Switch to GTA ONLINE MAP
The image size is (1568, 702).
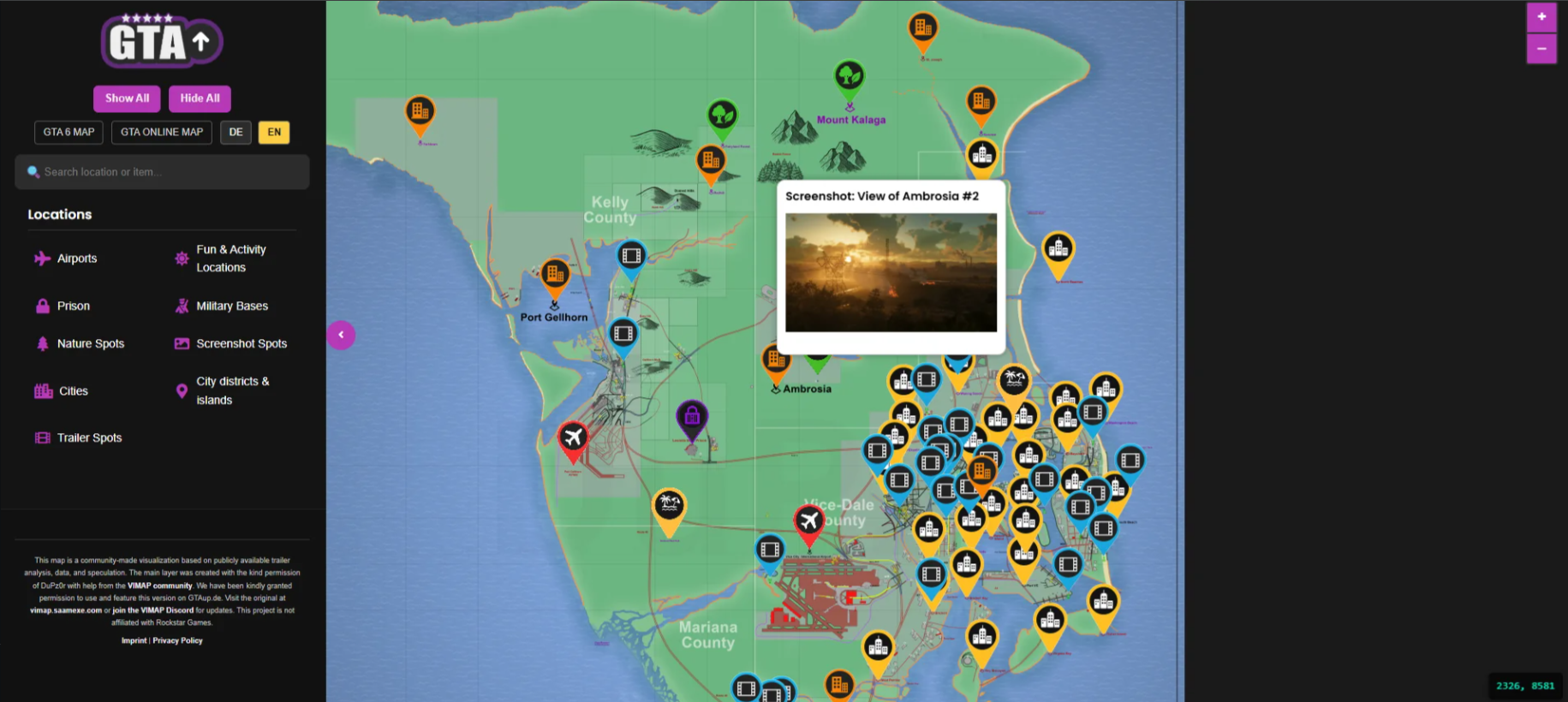point(162,132)
